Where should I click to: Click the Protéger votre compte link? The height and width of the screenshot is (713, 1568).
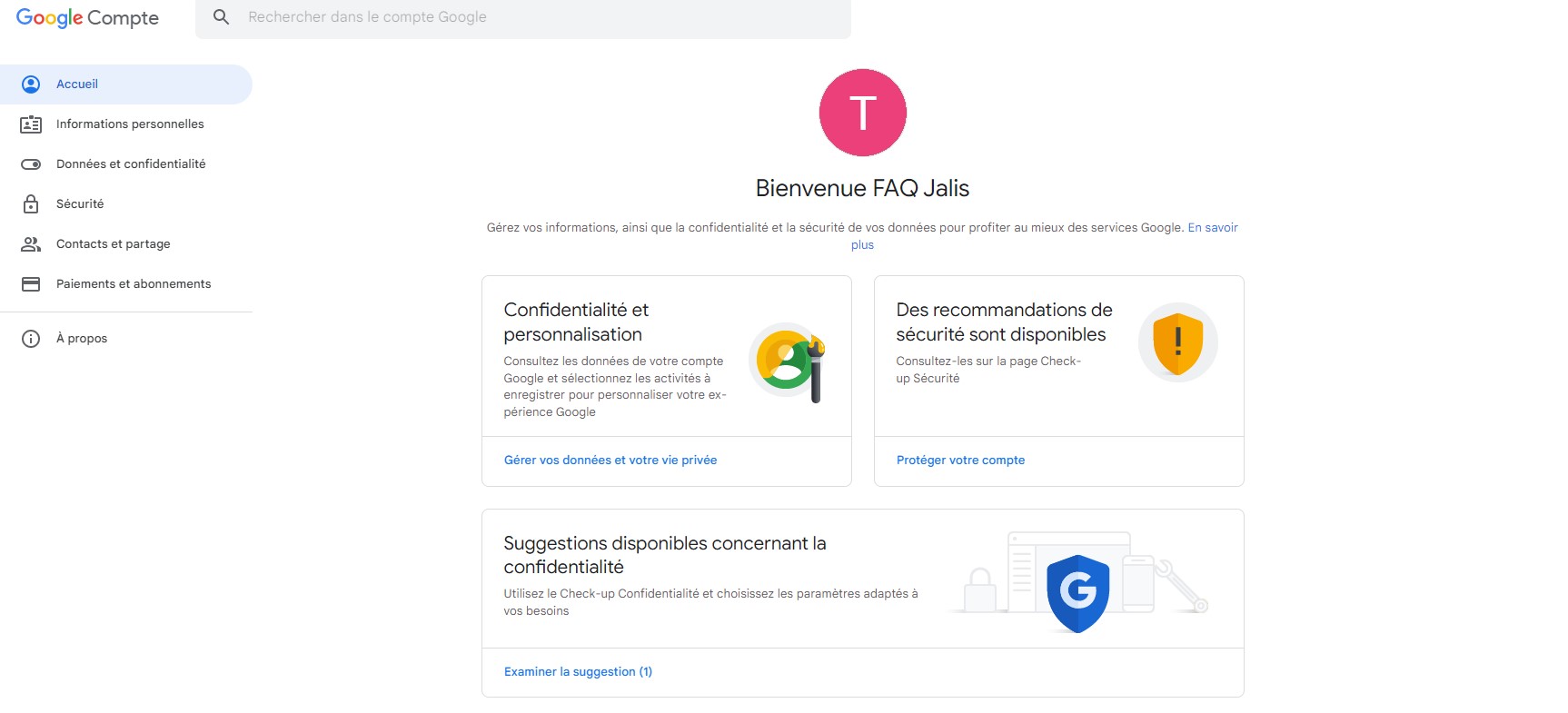tap(960, 460)
